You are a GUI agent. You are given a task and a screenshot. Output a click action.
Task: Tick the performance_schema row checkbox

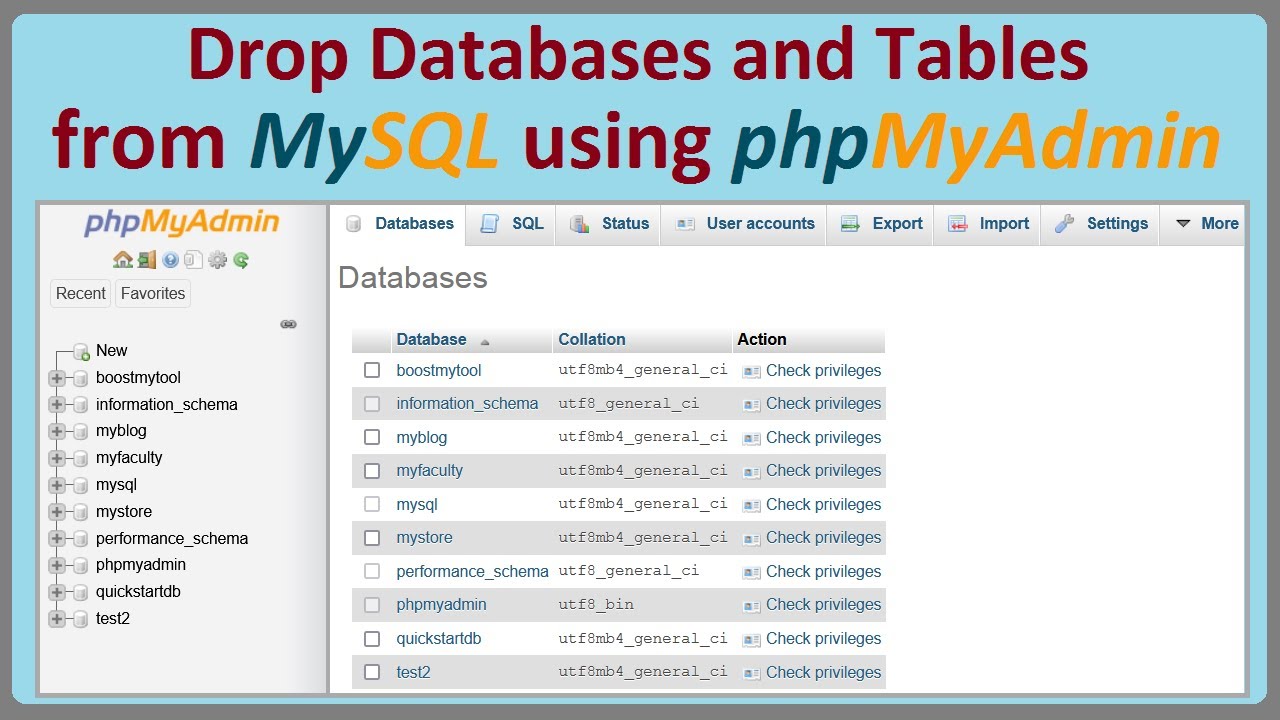pos(372,571)
